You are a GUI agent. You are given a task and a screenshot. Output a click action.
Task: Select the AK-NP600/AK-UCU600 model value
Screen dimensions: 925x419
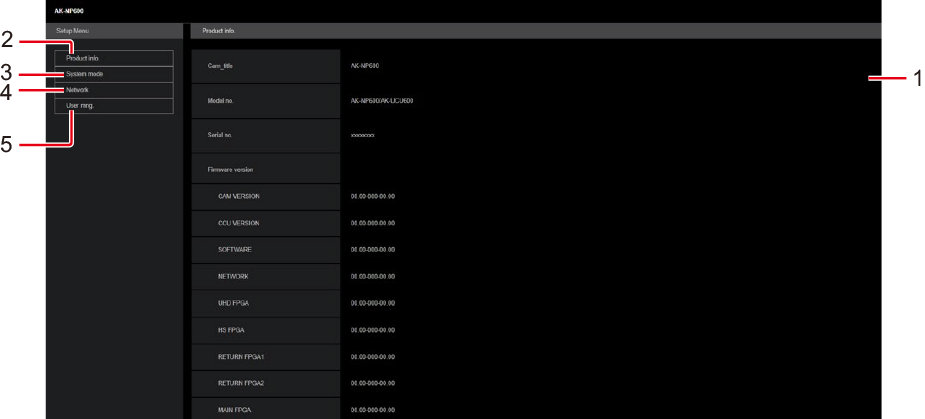click(382, 101)
